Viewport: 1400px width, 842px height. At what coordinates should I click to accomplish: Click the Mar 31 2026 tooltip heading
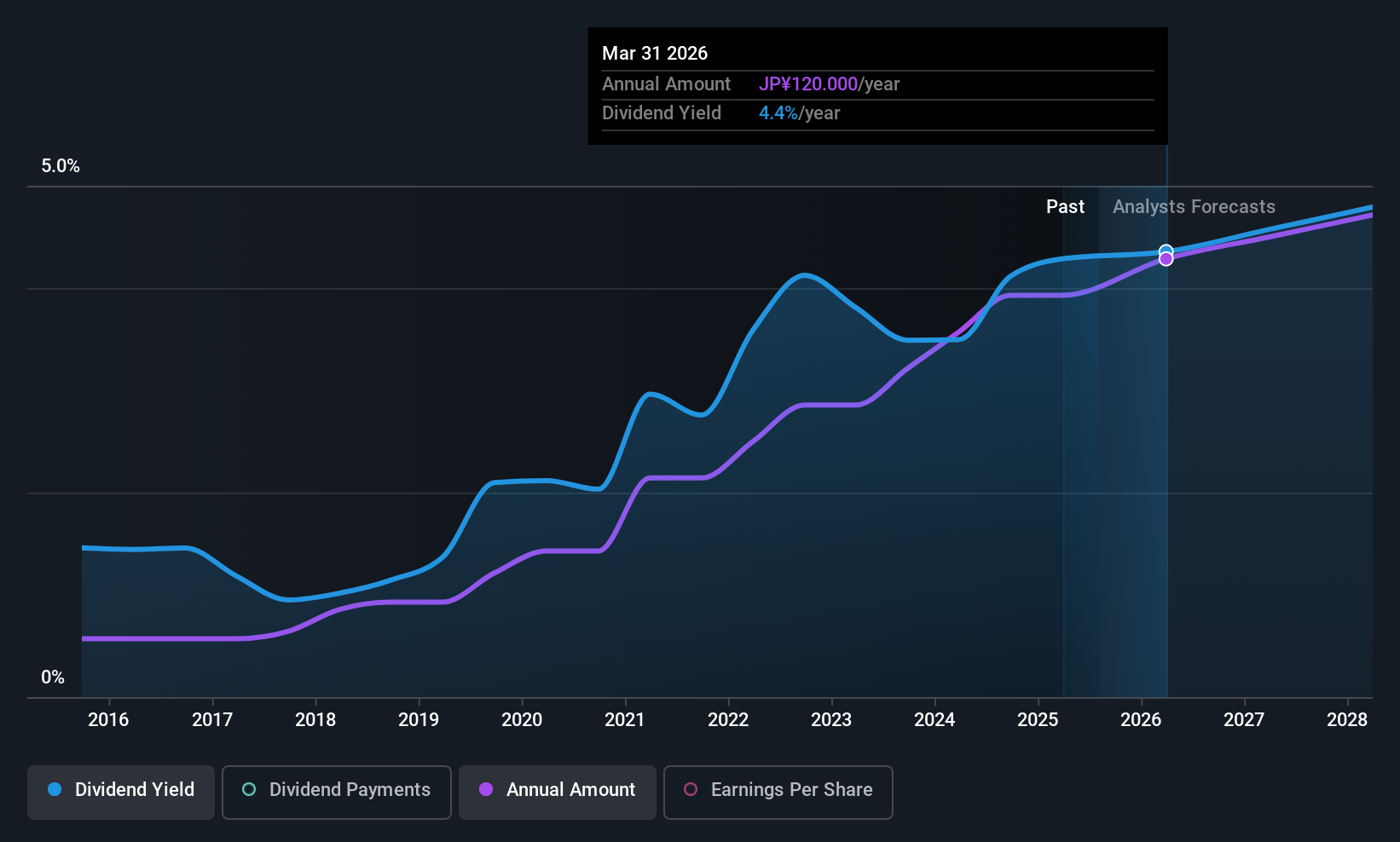[x=655, y=53]
